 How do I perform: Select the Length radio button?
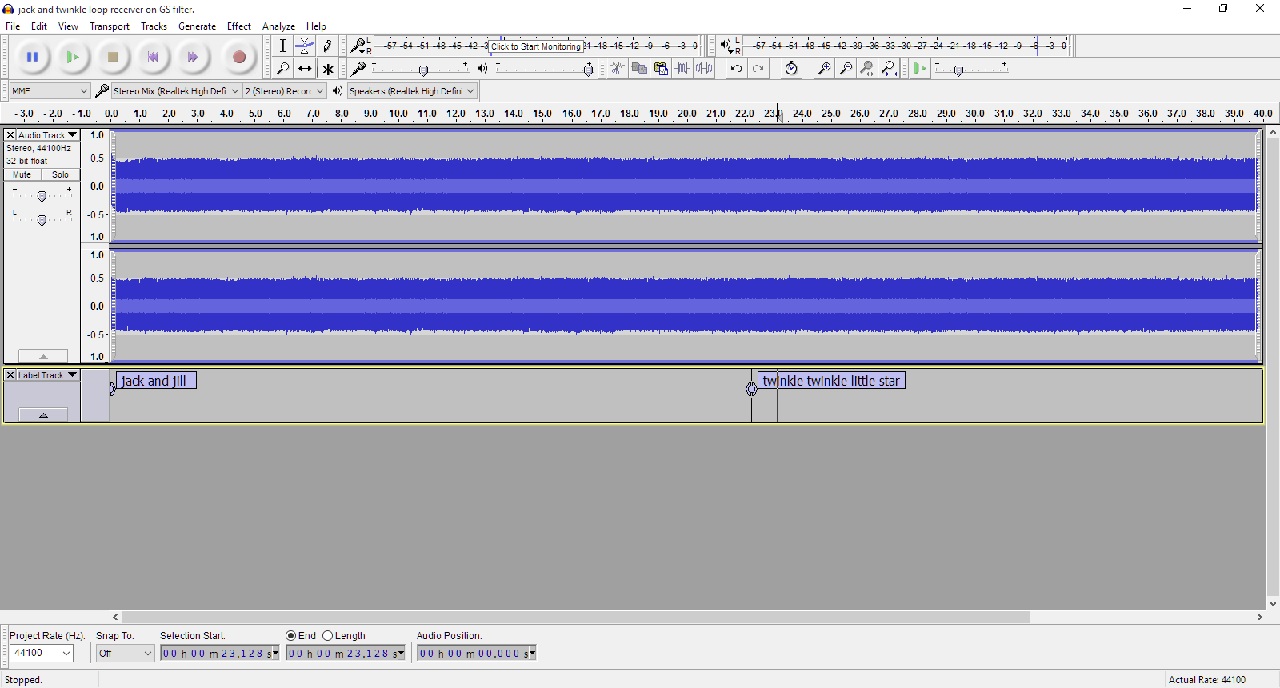328,636
